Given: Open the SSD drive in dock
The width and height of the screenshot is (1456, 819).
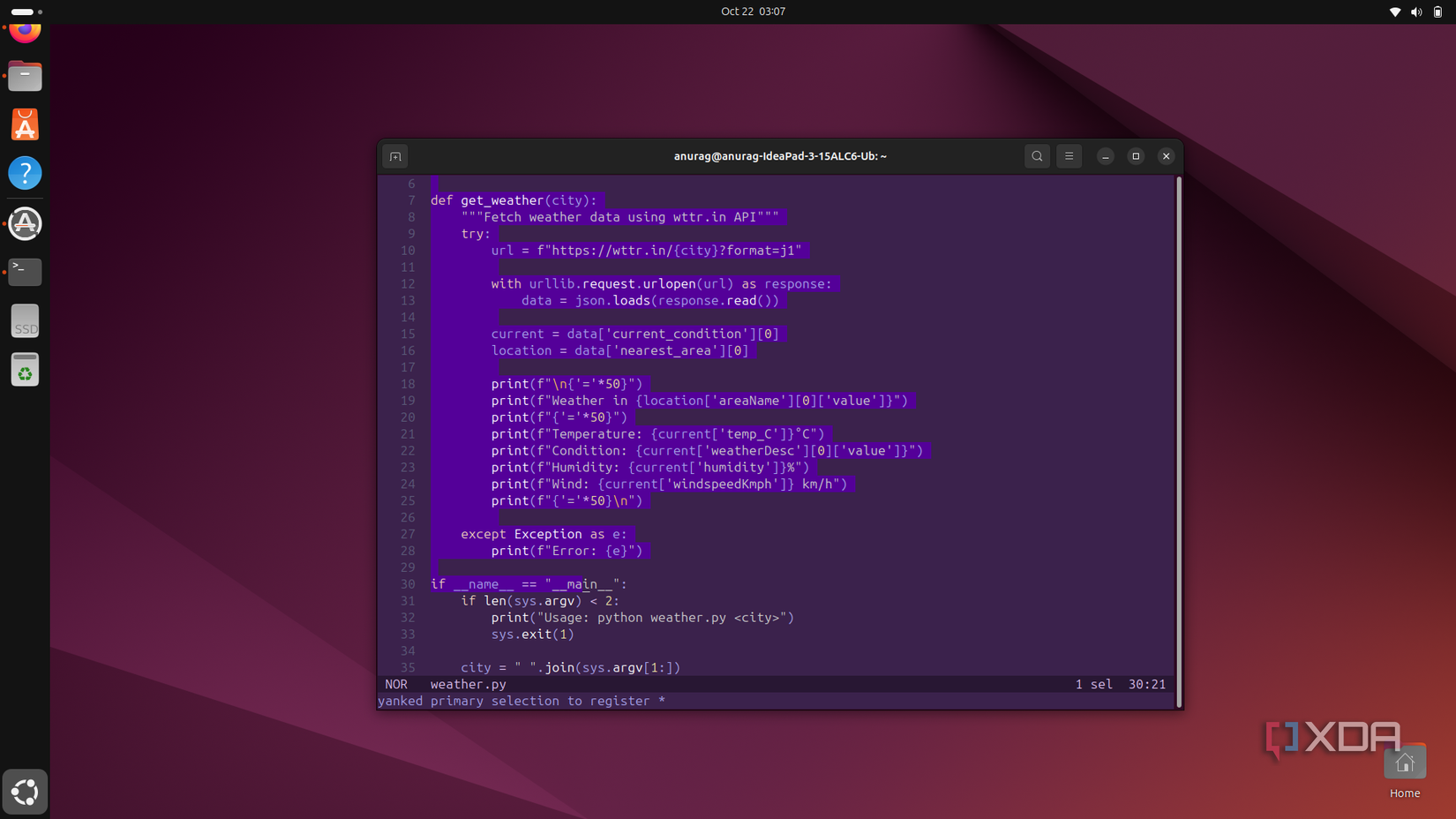Looking at the screenshot, I should 25,321.
